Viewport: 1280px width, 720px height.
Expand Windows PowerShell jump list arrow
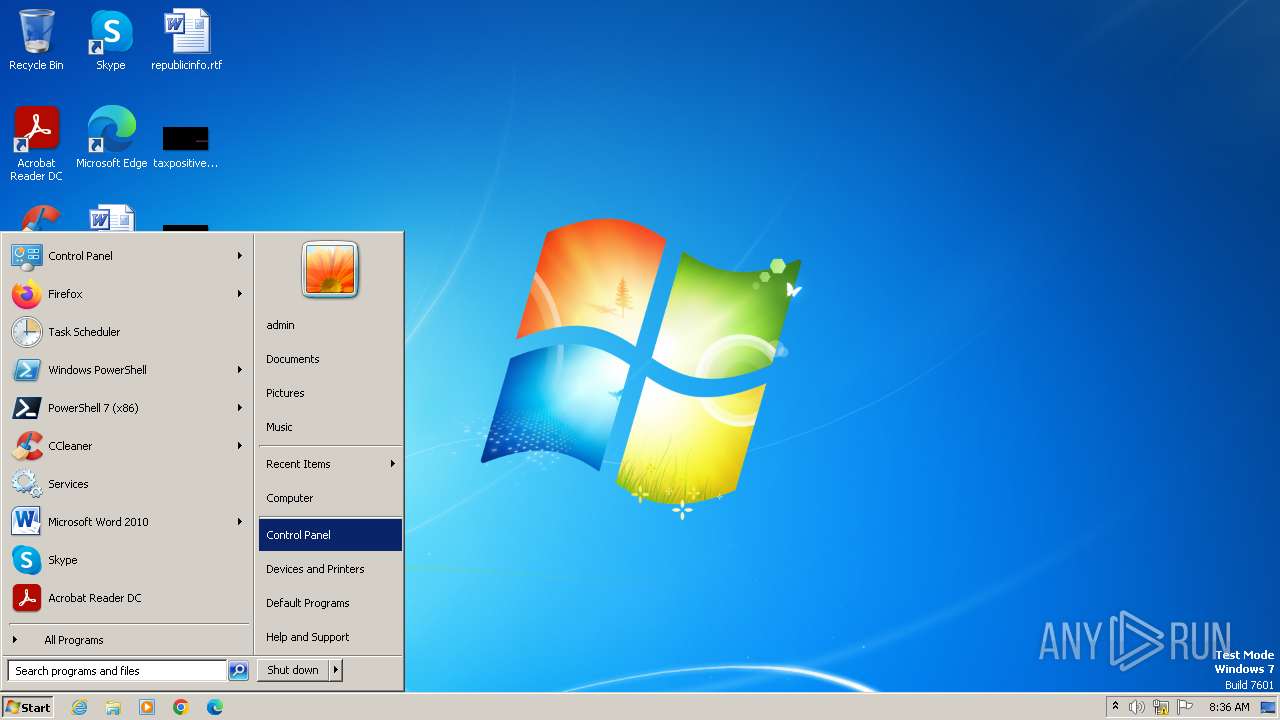tap(240, 370)
